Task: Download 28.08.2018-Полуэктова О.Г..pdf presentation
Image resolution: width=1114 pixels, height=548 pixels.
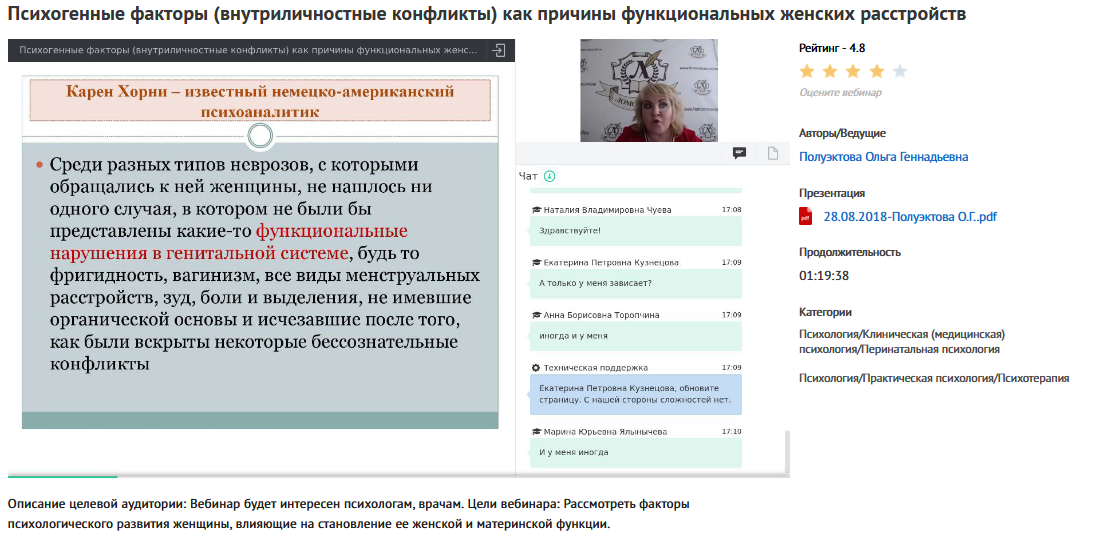Action: [909, 216]
